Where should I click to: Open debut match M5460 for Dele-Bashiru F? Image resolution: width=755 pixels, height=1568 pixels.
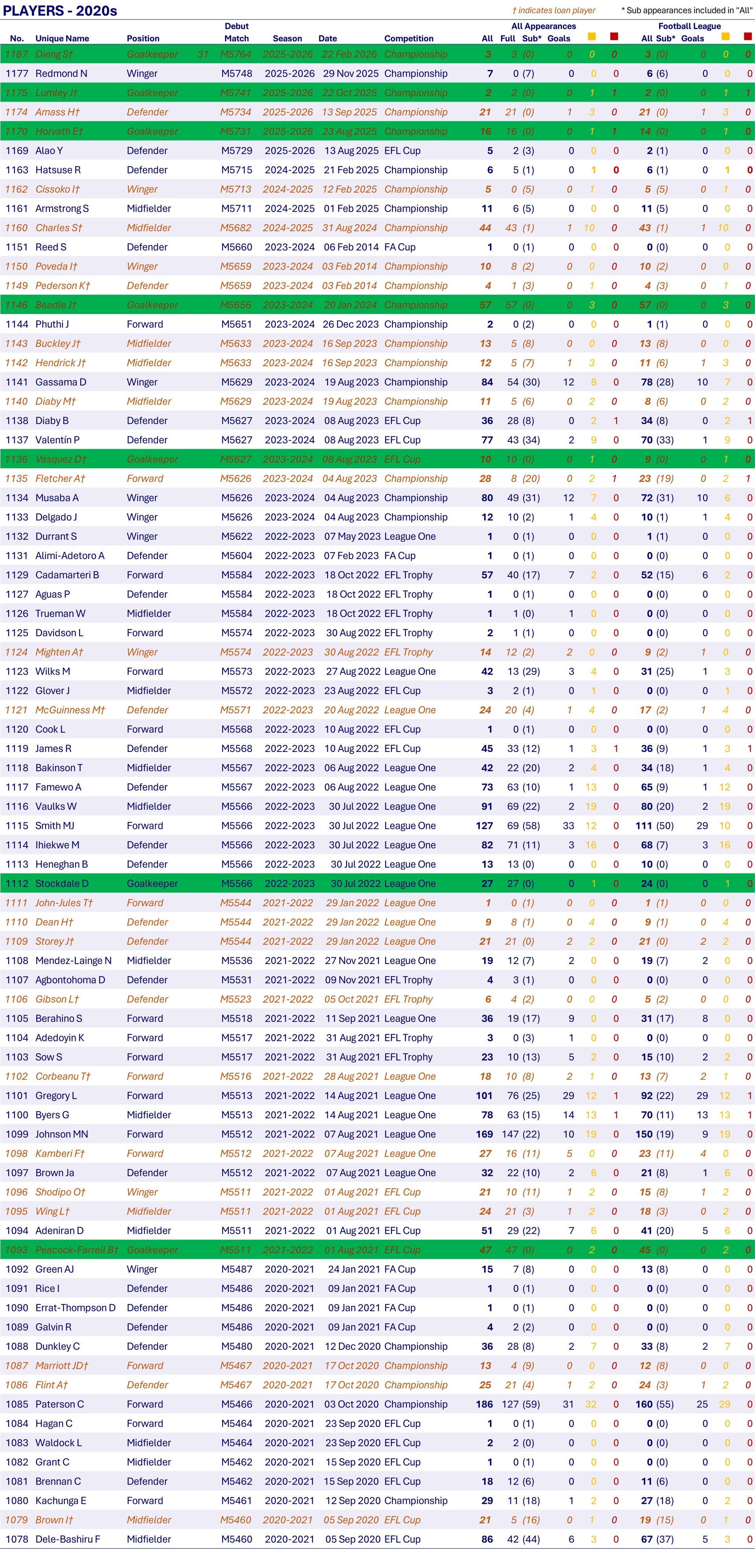[x=236, y=1539]
